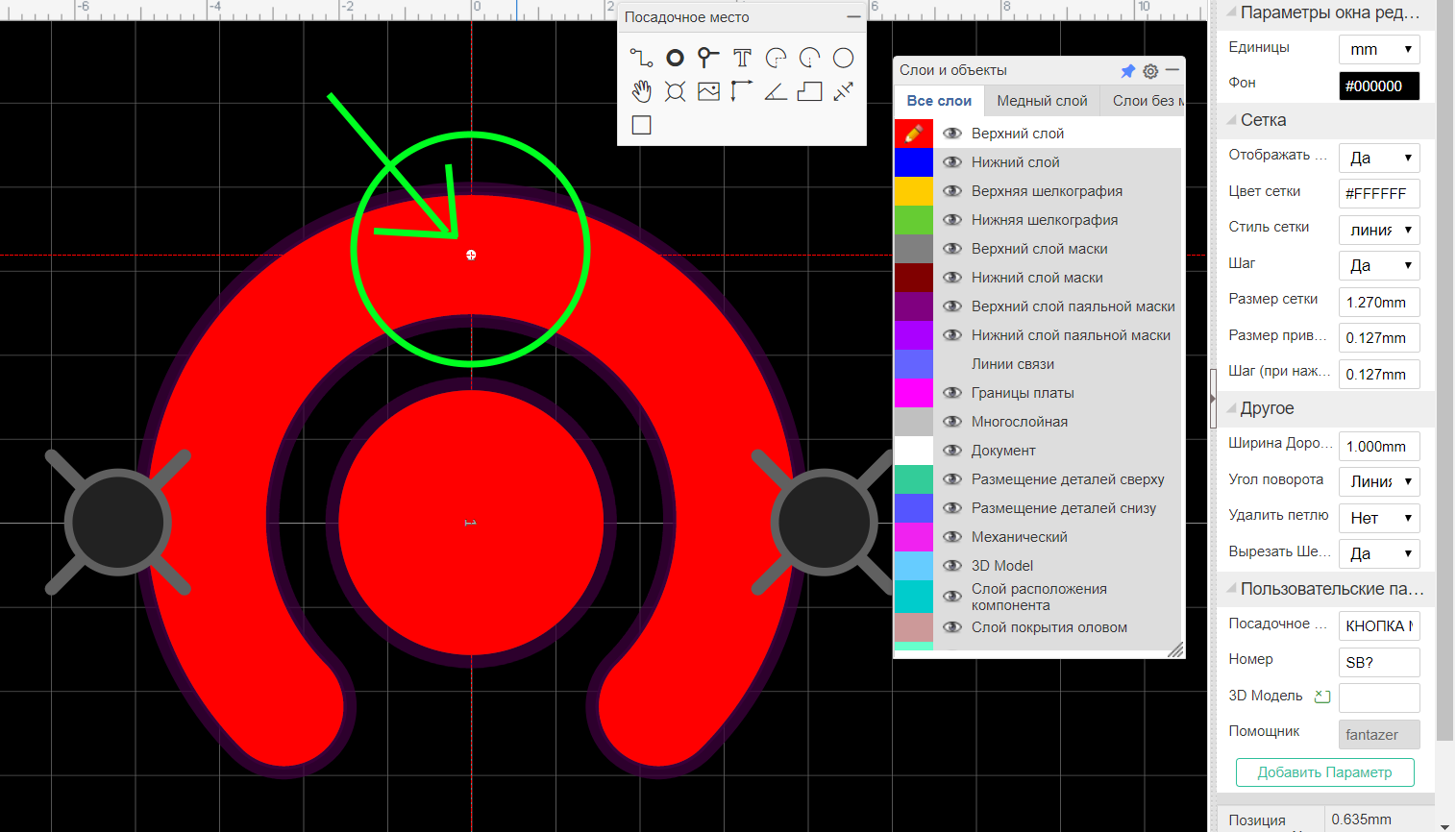Click the Посадочное КНОПКА field
The height and width of the screenshot is (832, 1456).
pos(1379,625)
